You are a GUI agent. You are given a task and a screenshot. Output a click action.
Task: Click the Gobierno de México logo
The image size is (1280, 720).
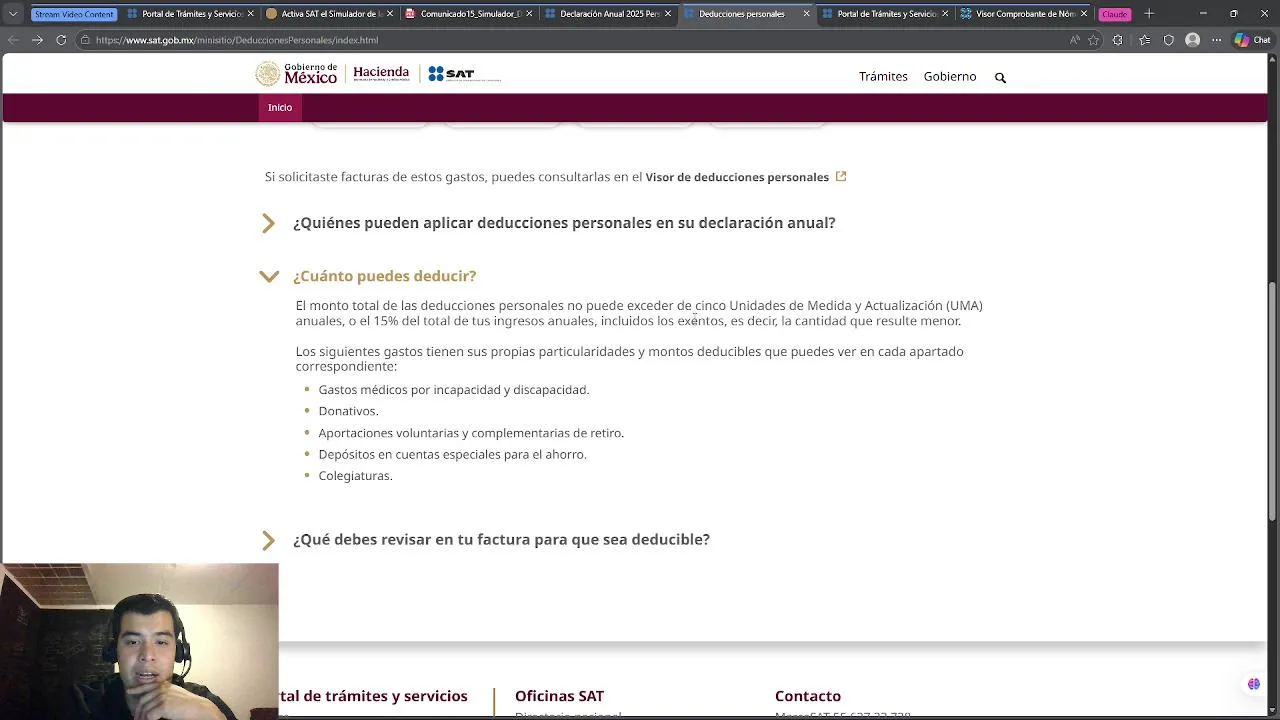coord(296,74)
